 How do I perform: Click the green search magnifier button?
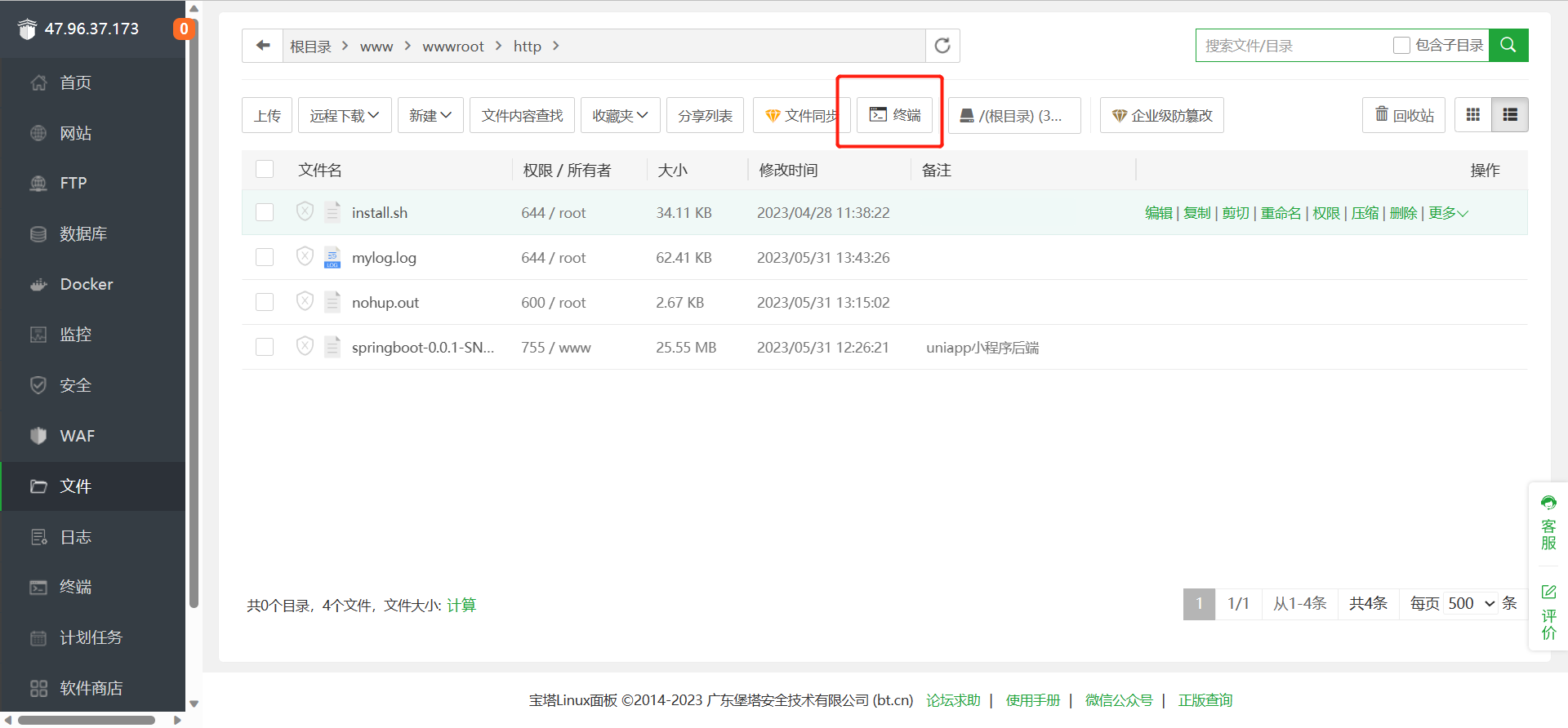click(1508, 46)
